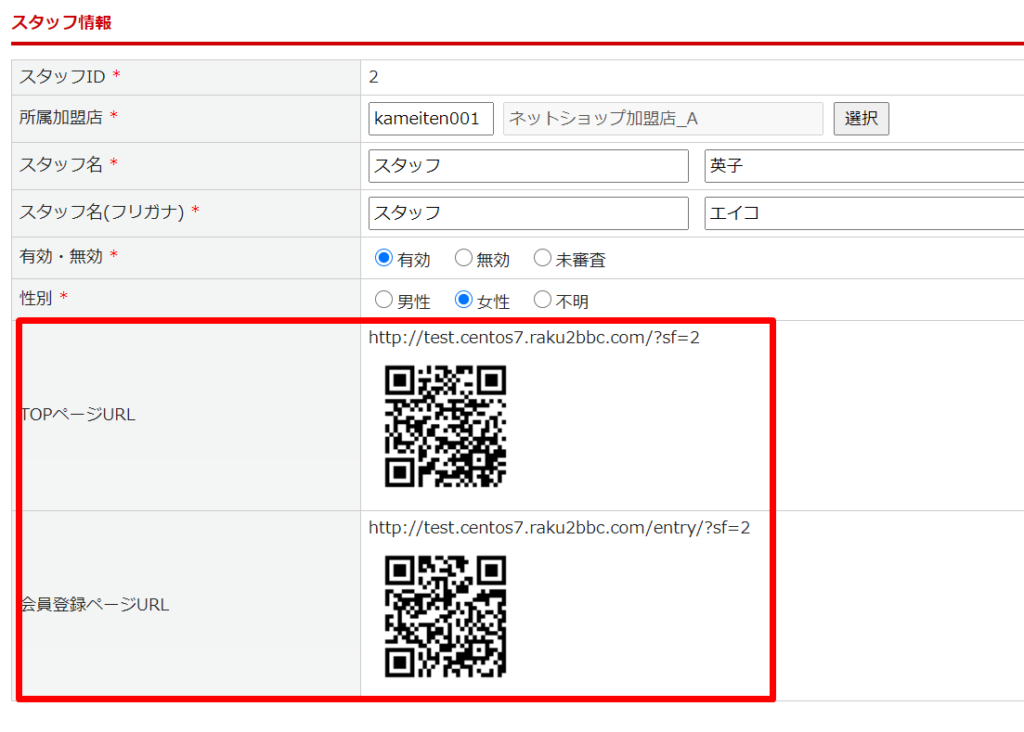
Task: Click the TOPページURL row label
Action: [78, 415]
